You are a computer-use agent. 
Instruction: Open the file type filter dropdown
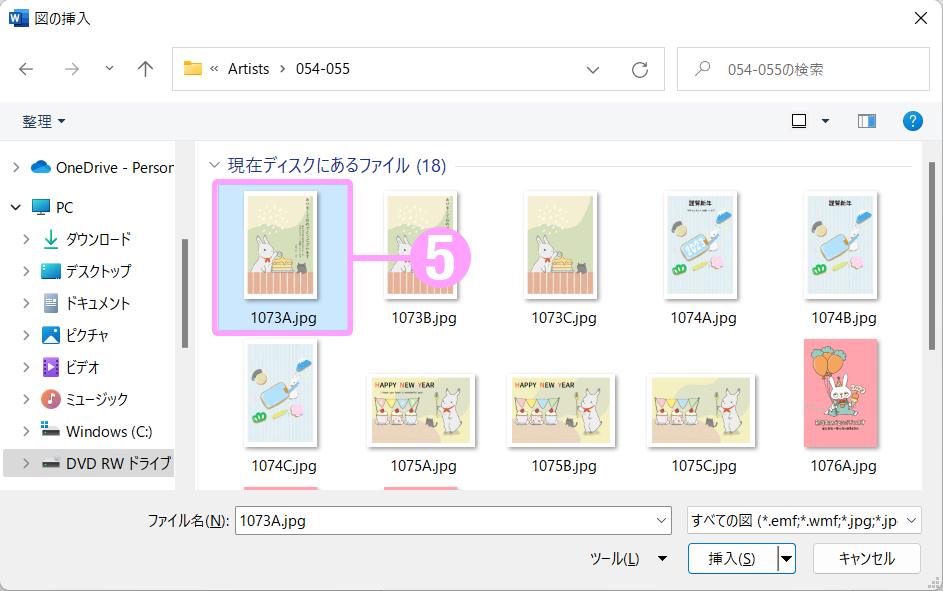[804, 521]
